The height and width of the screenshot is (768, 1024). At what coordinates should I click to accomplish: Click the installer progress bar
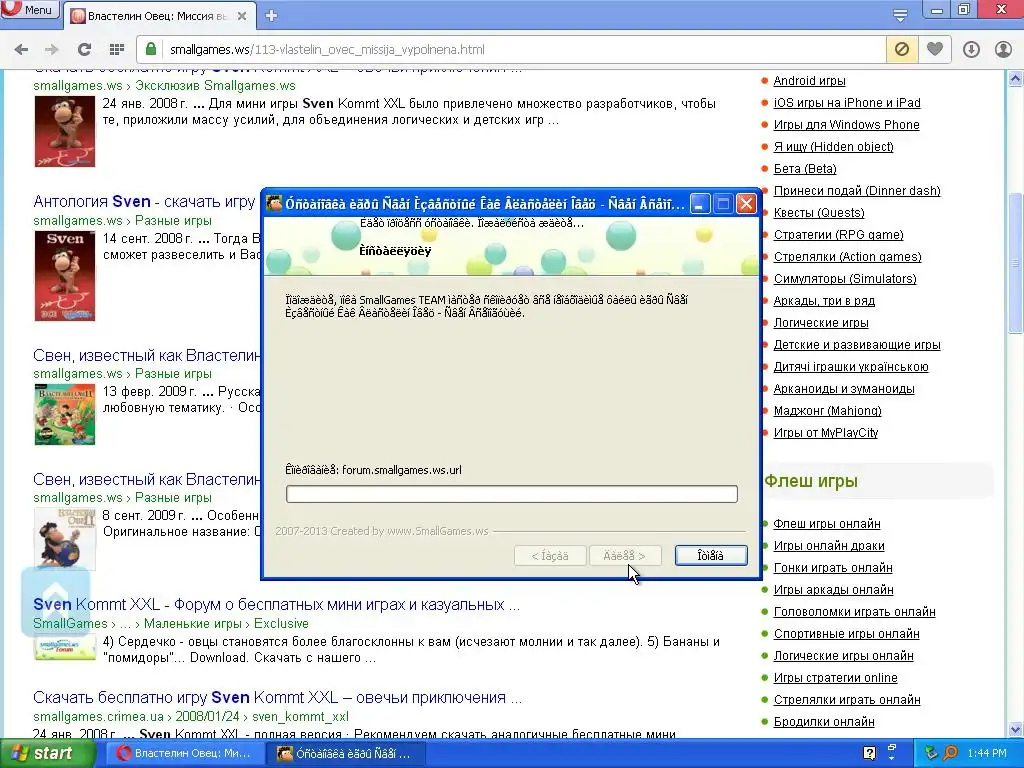click(511, 494)
